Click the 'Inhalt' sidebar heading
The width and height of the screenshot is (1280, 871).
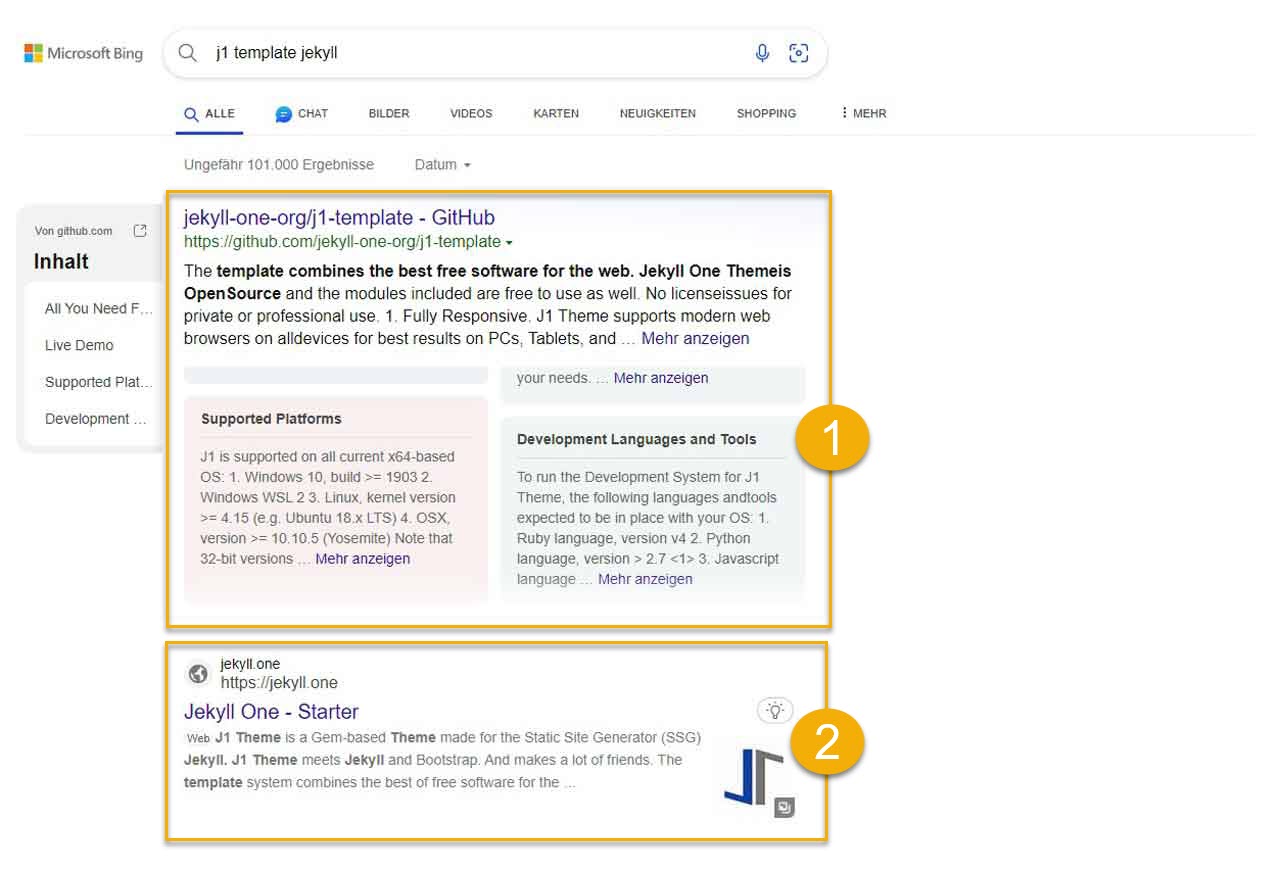[x=61, y=262]
